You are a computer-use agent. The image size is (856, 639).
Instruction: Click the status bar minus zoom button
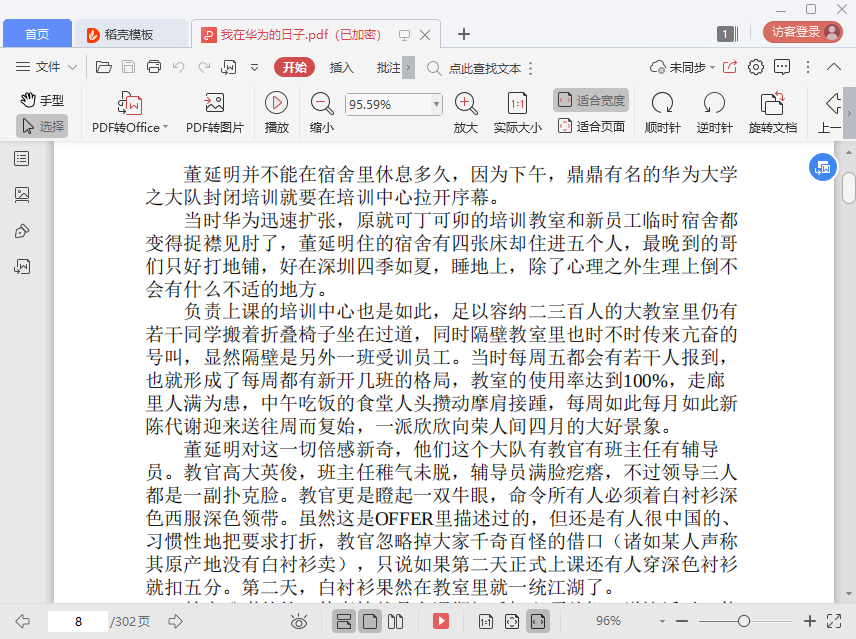[682, 621]
